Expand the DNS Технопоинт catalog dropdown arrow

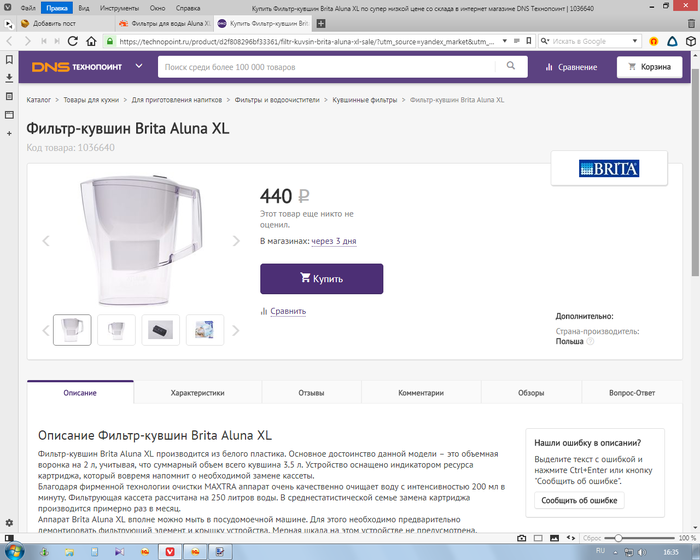[x=139, y=67]
